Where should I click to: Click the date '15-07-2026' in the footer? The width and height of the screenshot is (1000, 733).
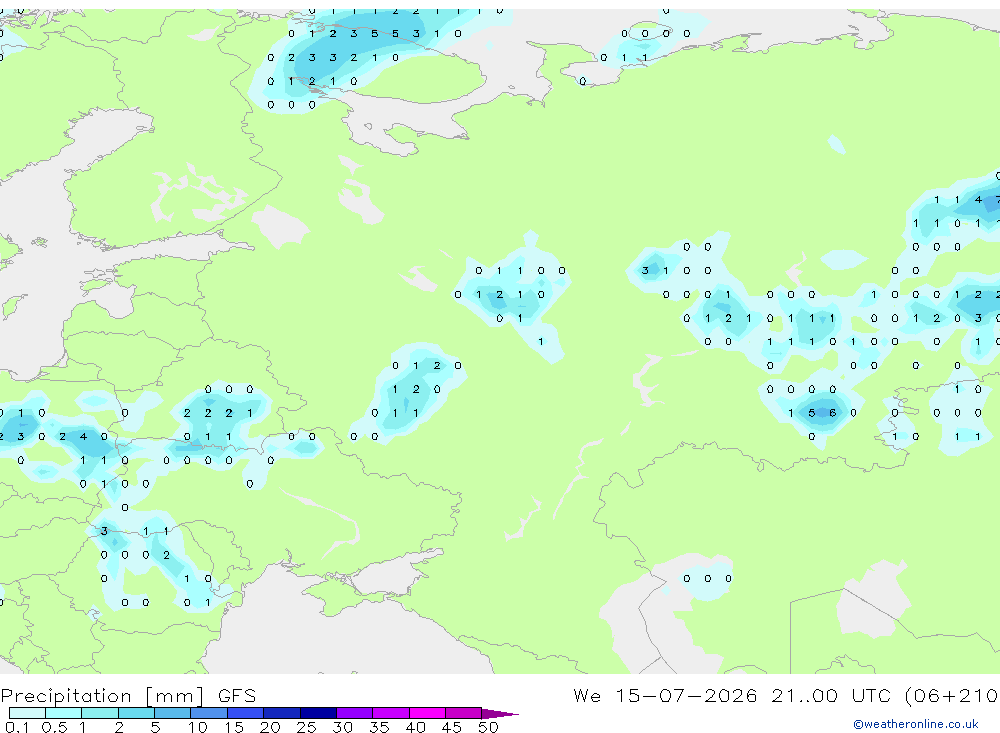pos(686,696)
